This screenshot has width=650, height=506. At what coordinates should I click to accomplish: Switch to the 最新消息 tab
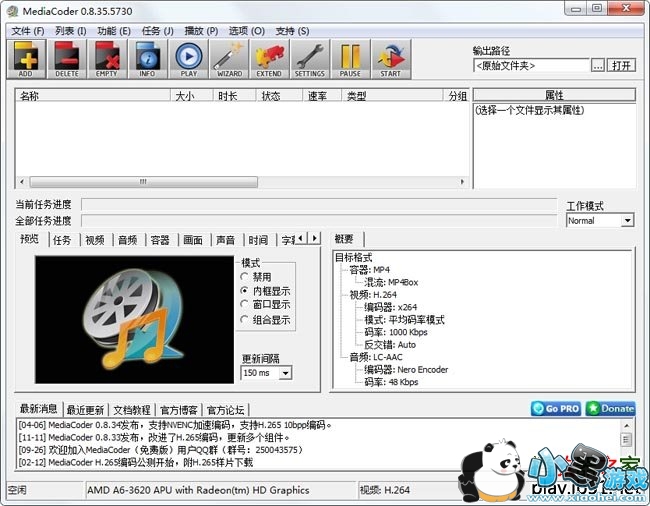coord(39,409)
